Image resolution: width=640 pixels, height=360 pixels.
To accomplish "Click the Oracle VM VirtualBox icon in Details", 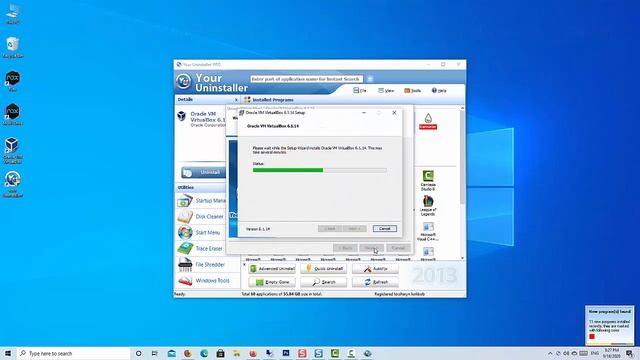I will (x=182, y=116).
